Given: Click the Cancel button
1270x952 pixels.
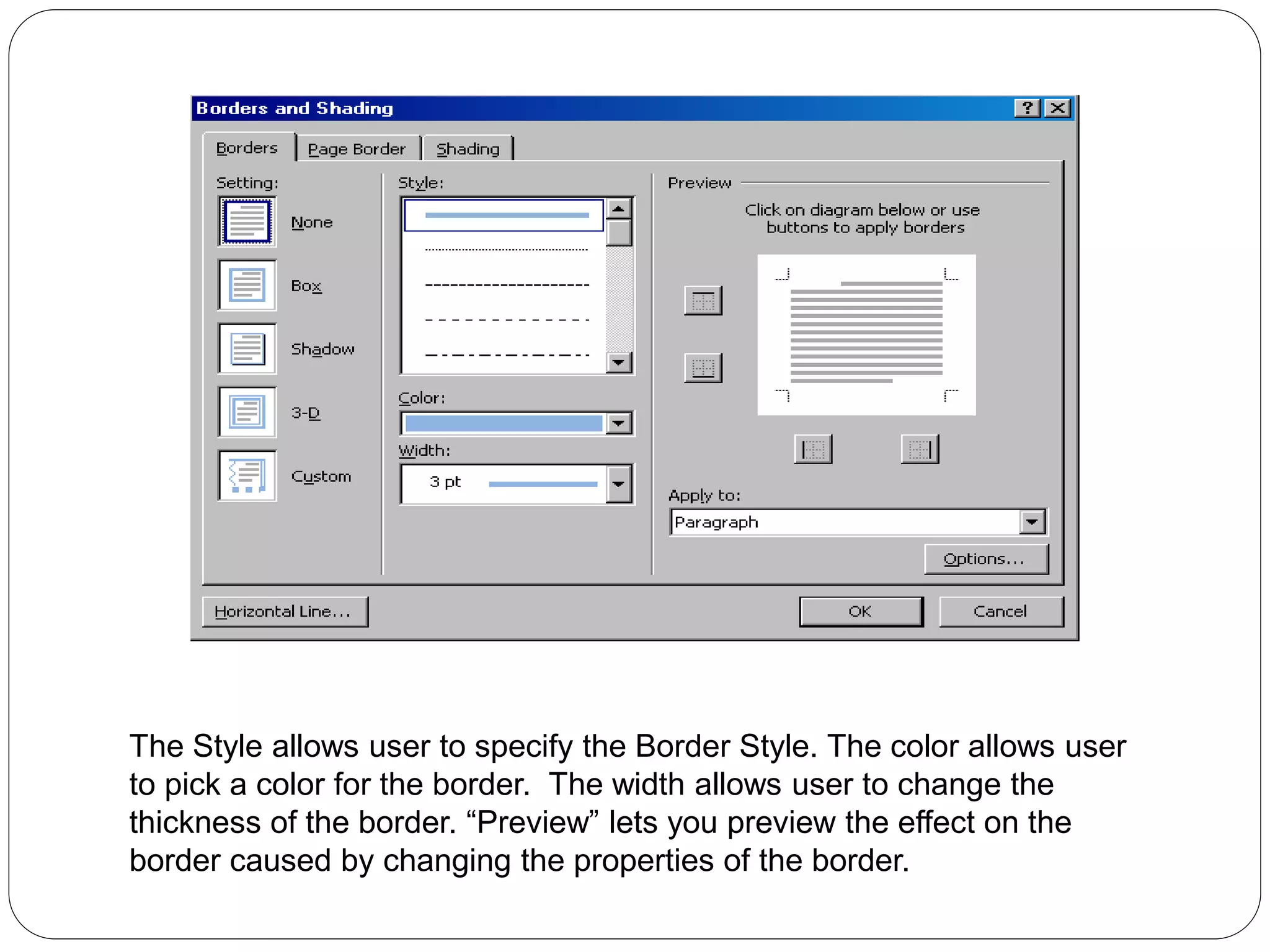Looking at the screenshot, I should click(1001, 612).
